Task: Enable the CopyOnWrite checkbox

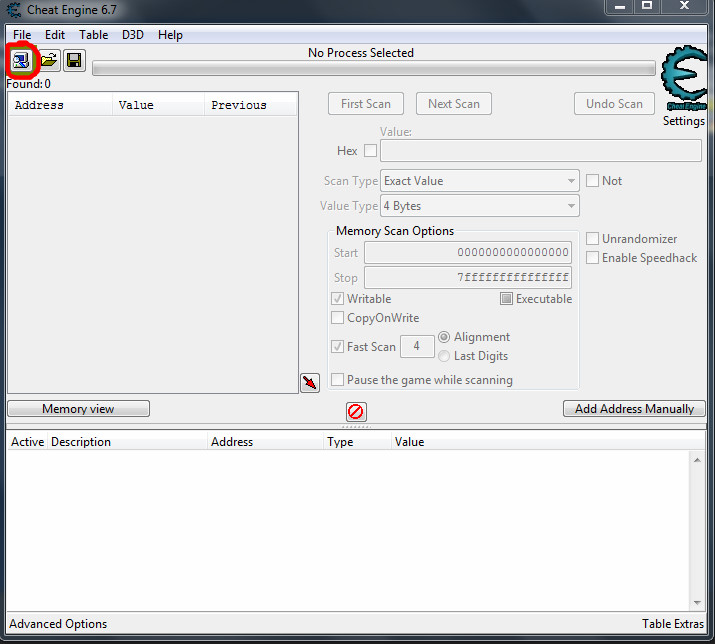Action: pos(337,317)
